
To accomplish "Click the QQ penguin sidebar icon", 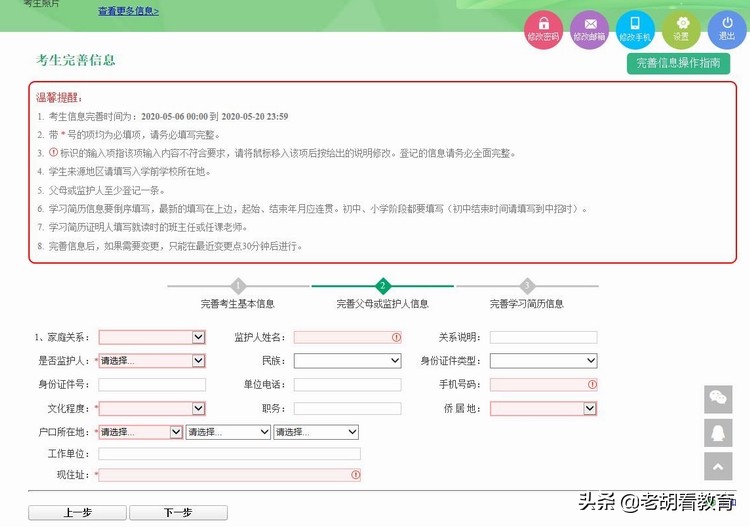I will click(x=718, y=433).
